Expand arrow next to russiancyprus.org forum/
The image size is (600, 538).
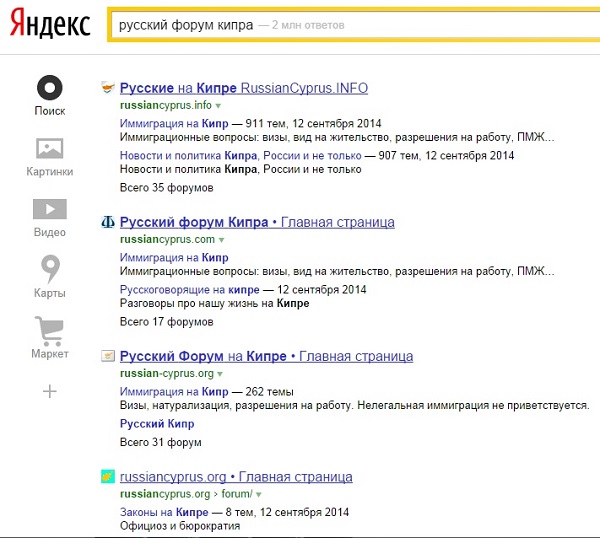[259, 494]
